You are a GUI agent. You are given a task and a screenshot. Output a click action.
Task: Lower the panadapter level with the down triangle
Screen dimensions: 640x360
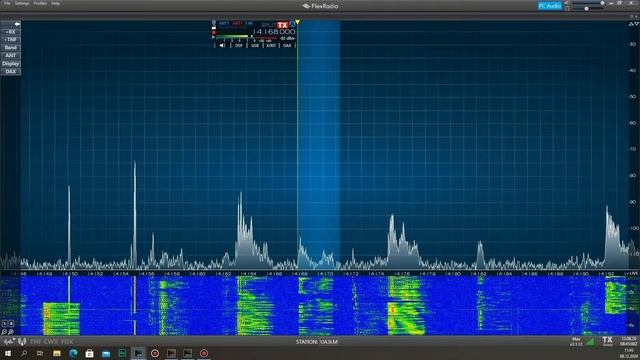[x=637, y=24]
